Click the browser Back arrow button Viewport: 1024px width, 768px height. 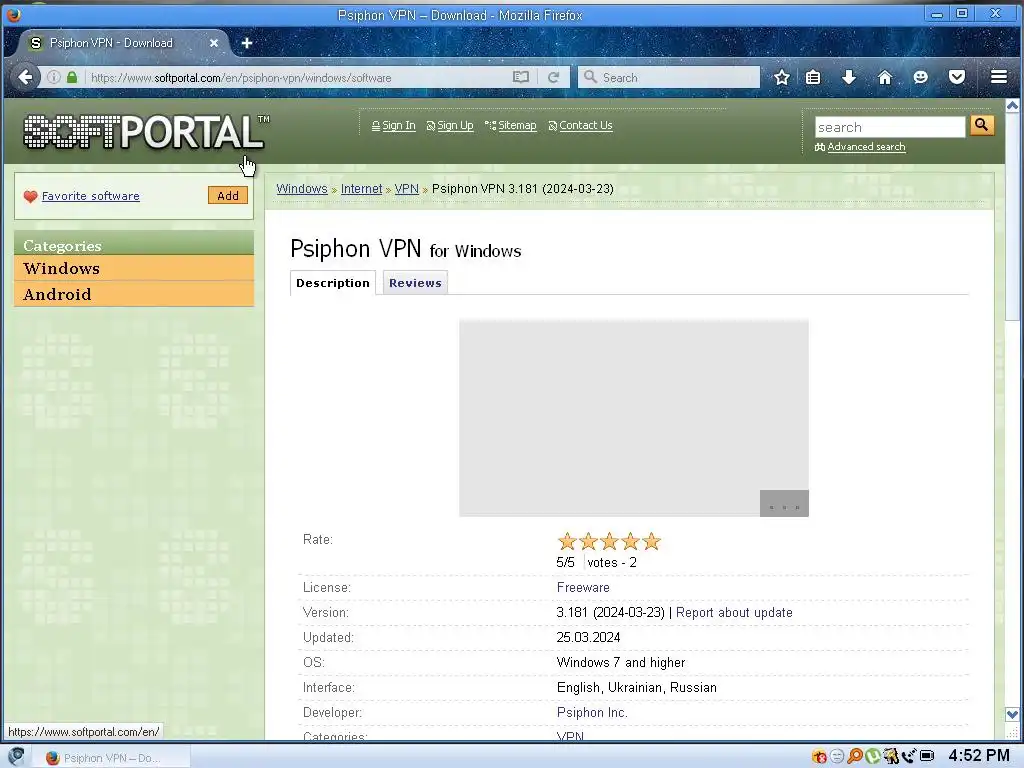click(x=25, y=77)
